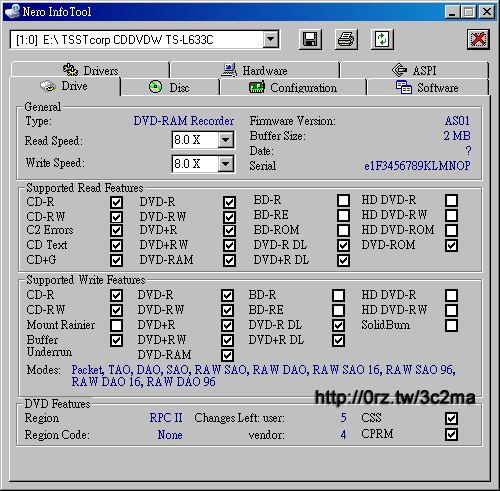
Task: Toggle C2 Errors read checkbox
Action: [x=116, y=230]
